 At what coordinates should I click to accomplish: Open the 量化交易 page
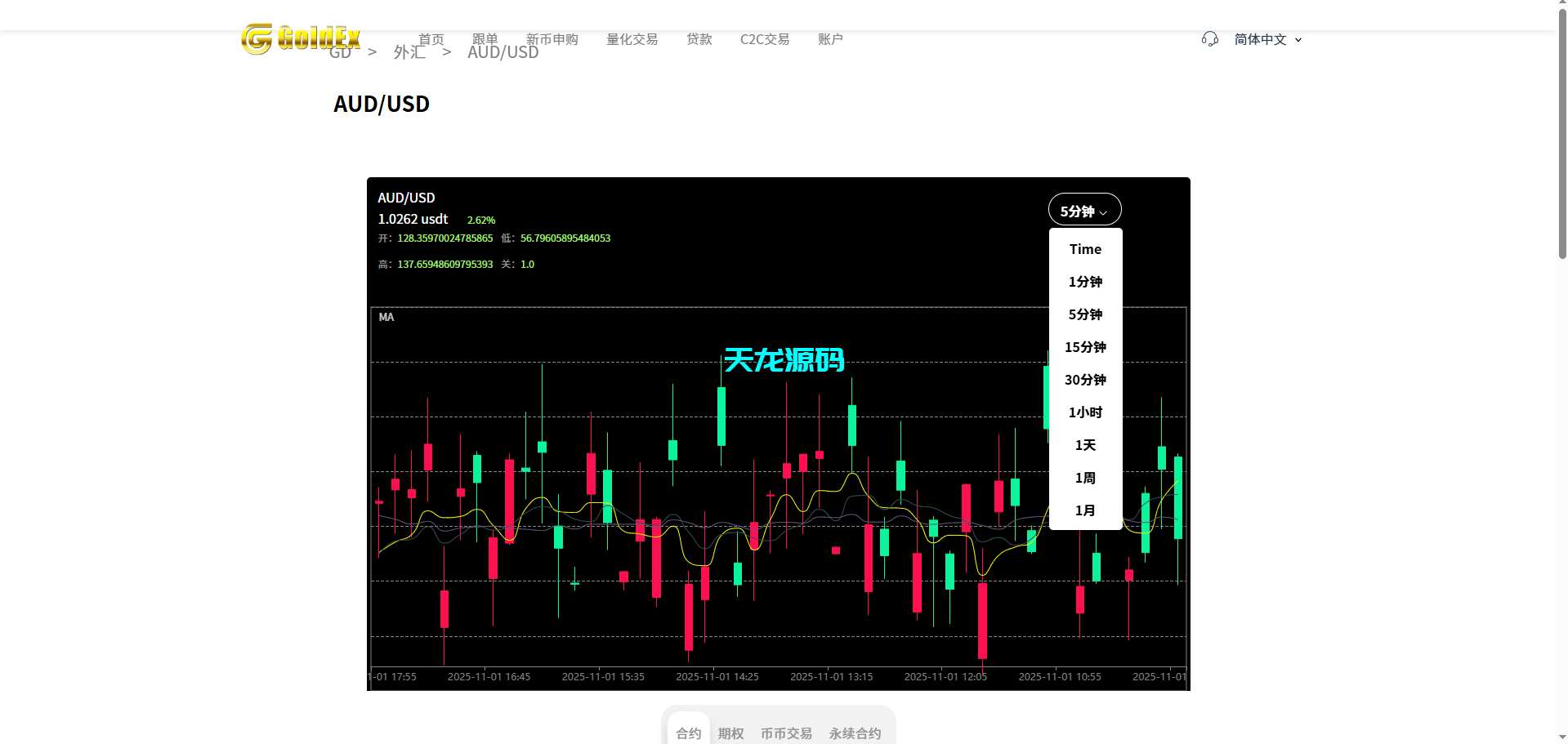pos(632,38)
